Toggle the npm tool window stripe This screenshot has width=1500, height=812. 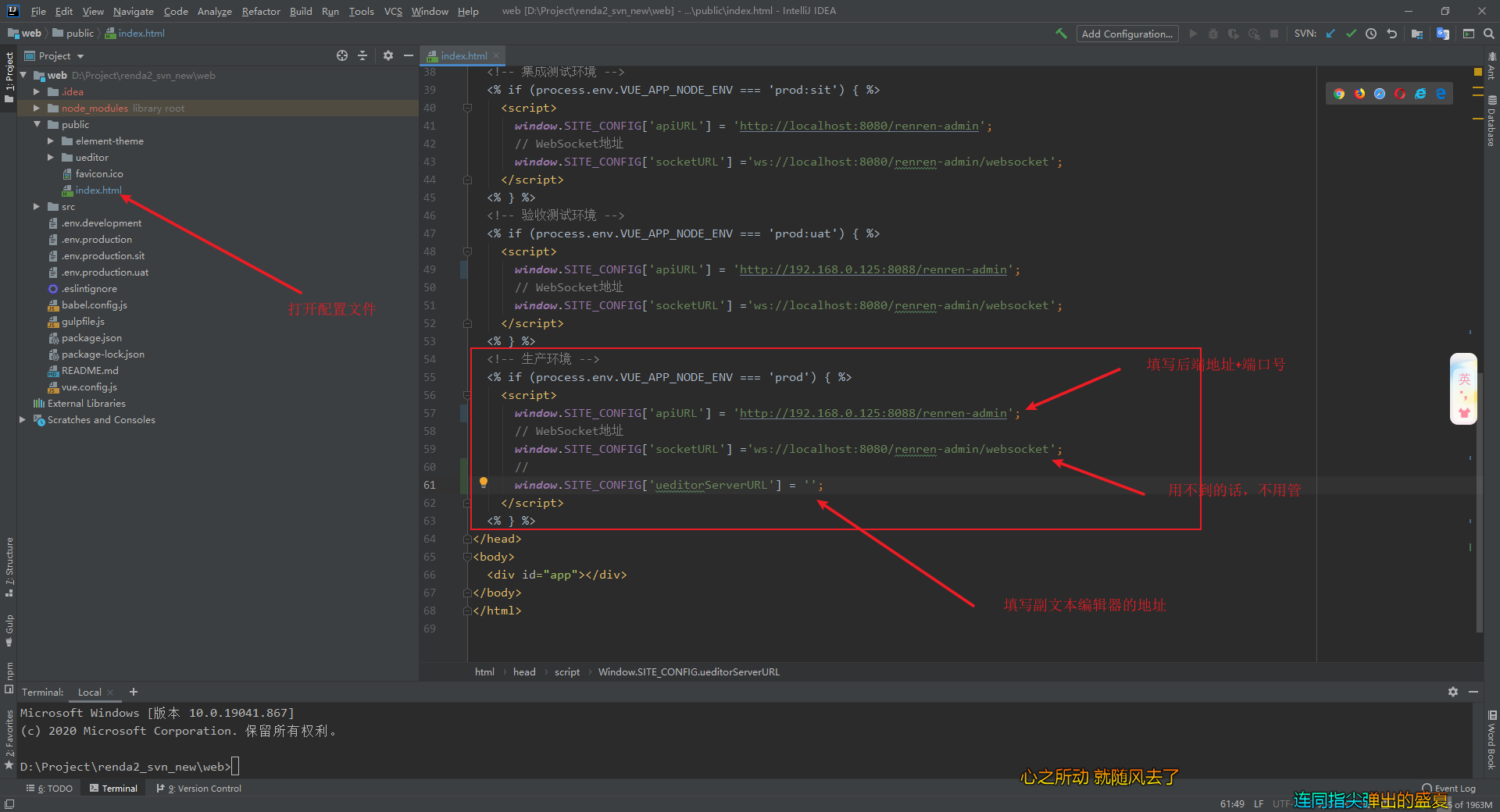coord(9,677)
